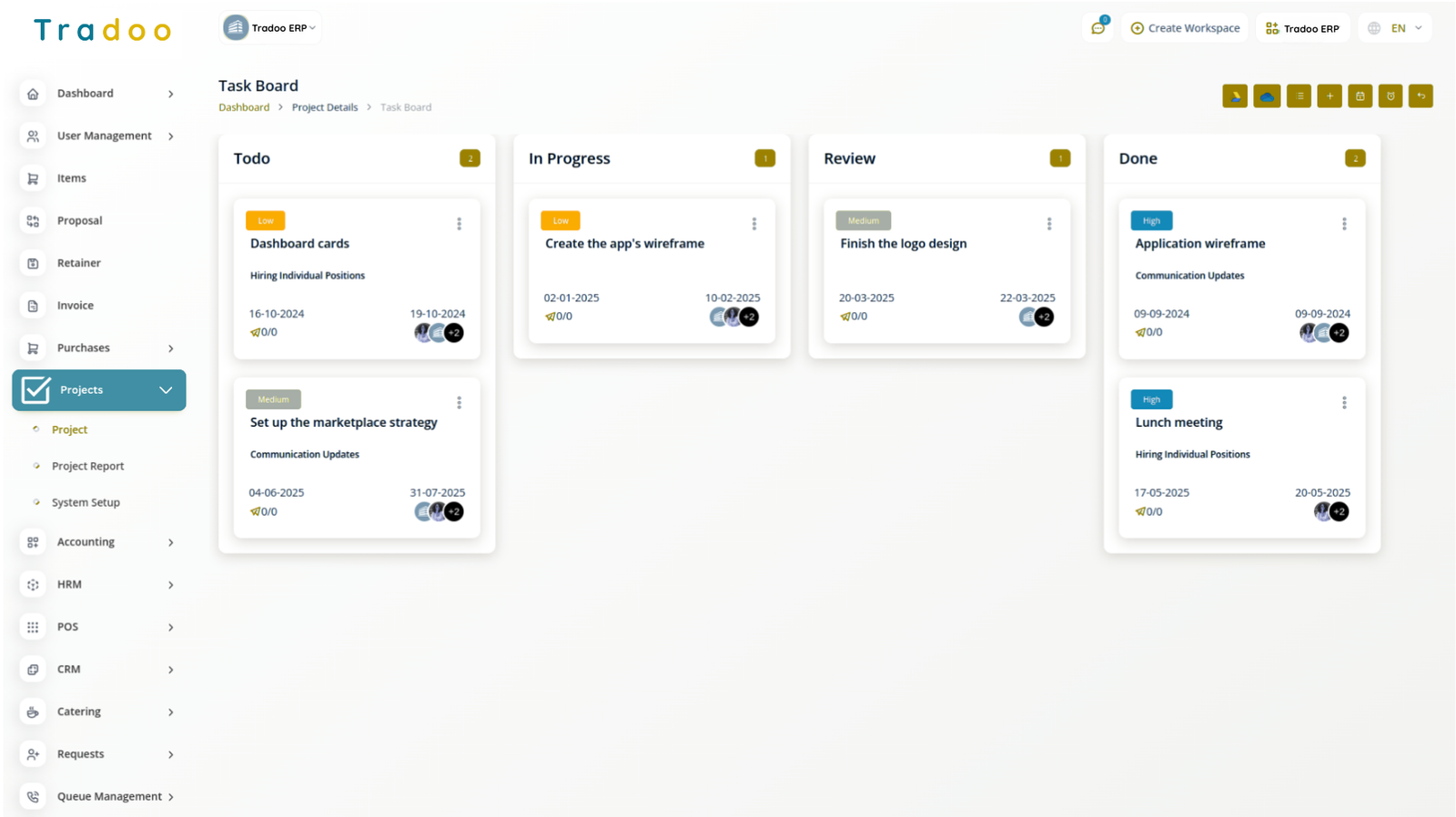Image resolution: width=1456 pixels, height=817 pixels.
Task: Switch to task list view icon
Action: pos(1299,96)
